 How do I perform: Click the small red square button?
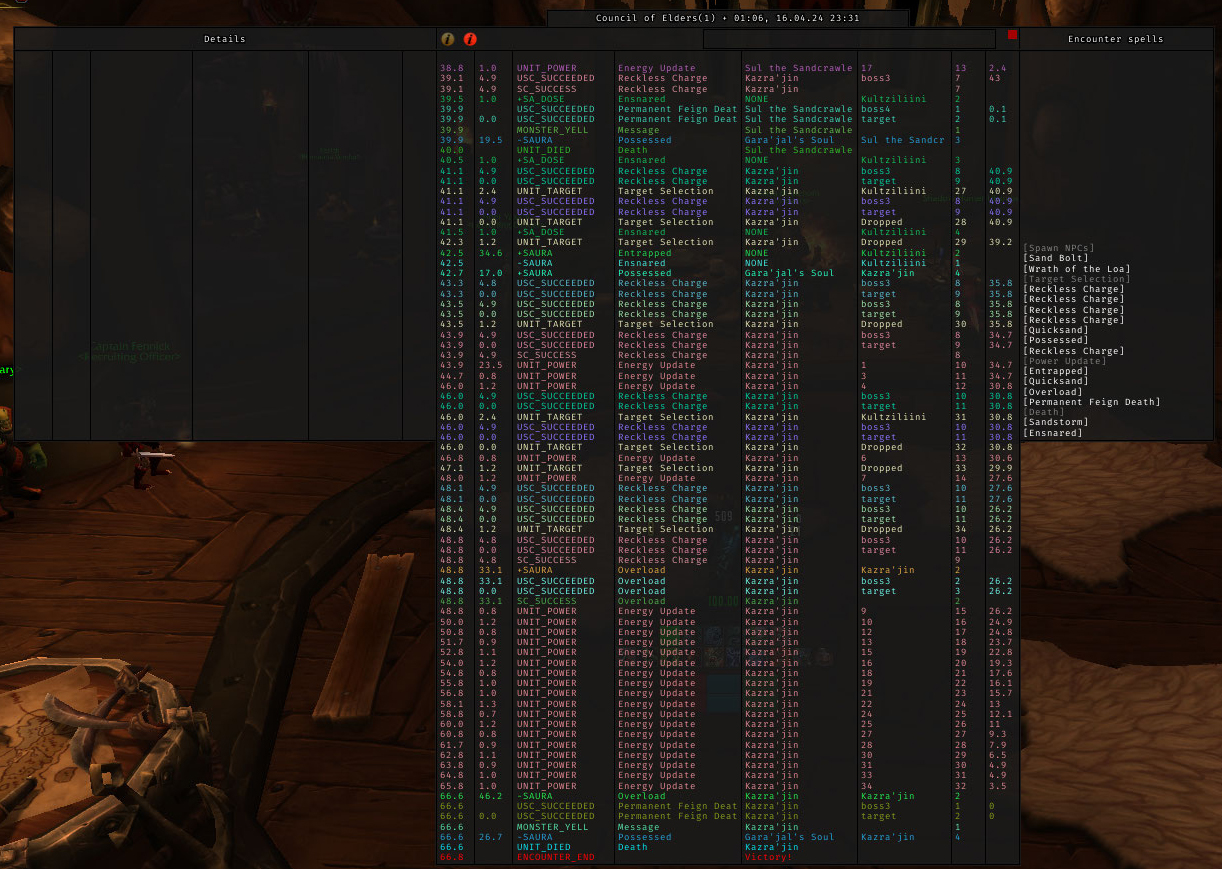pyautogui.click(x=1012, y=35)
